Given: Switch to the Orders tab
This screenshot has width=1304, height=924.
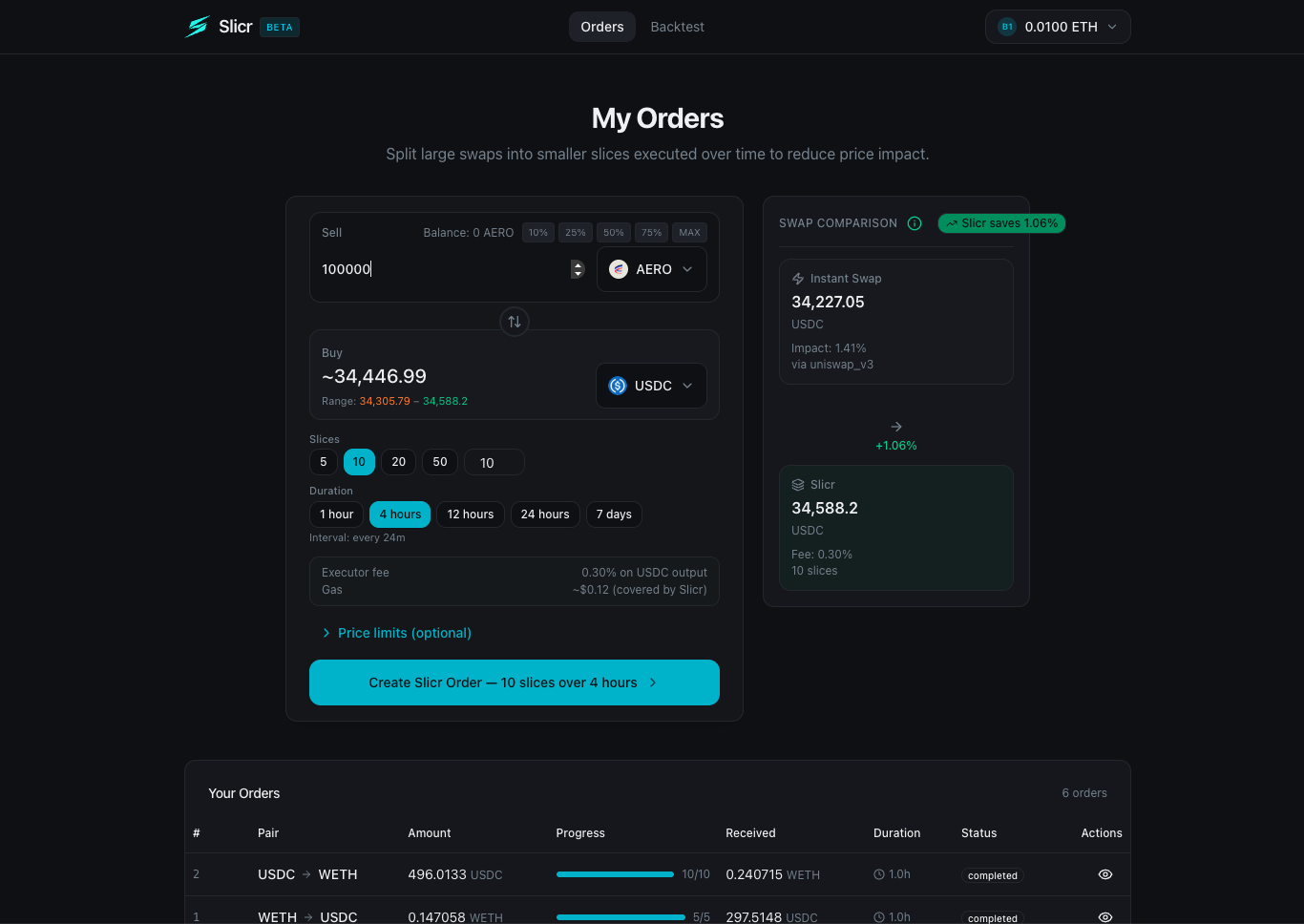Looking at the screenshot, I should [x=602, y=27].
